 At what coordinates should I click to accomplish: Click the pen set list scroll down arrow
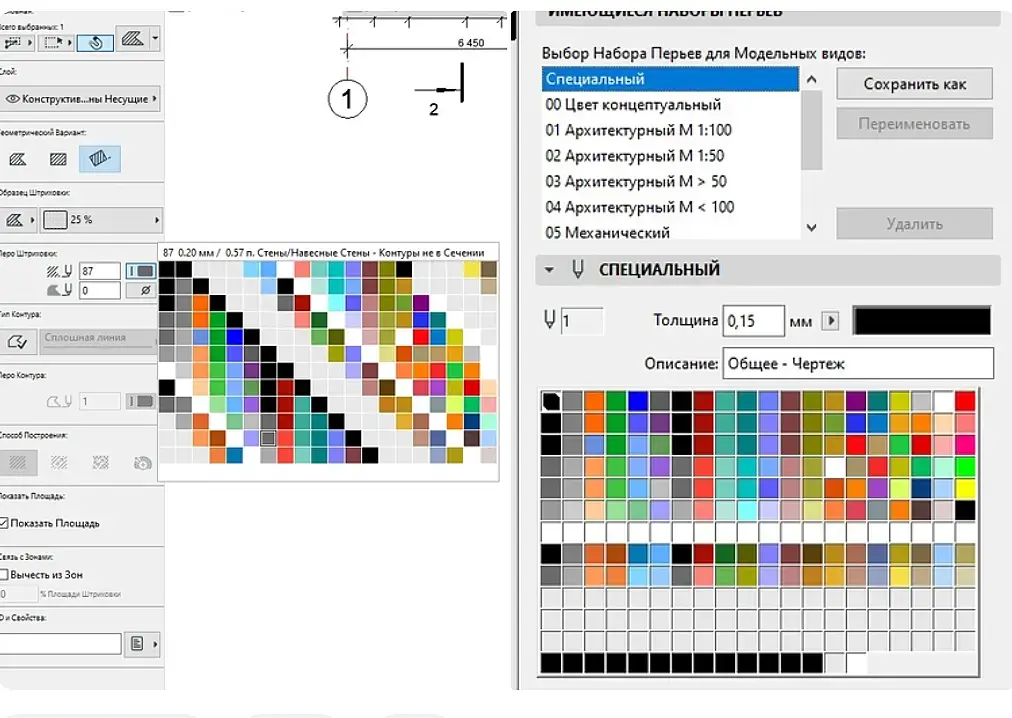[812, 227]
